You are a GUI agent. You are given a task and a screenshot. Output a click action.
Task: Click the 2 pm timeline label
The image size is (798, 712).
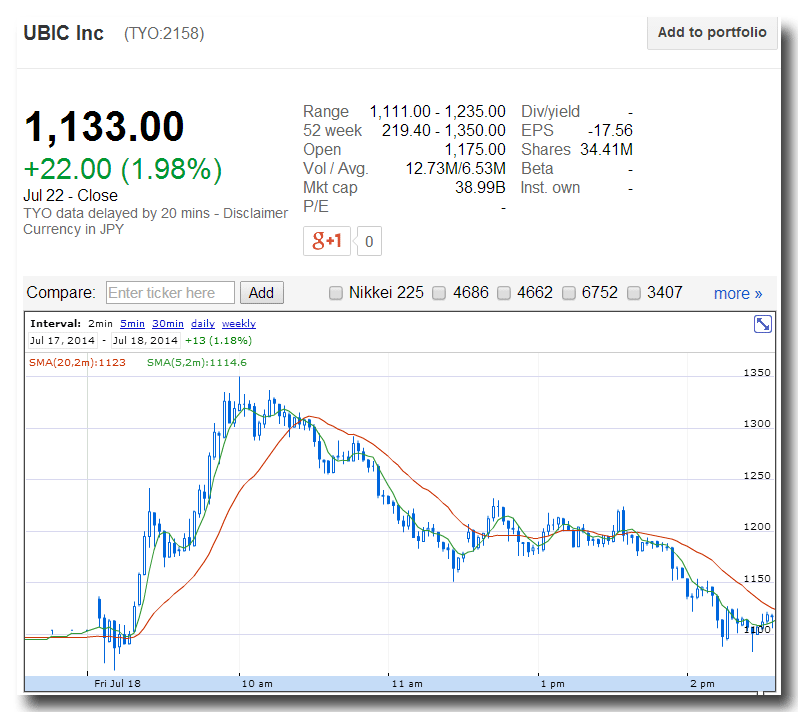tap(702, 683)
